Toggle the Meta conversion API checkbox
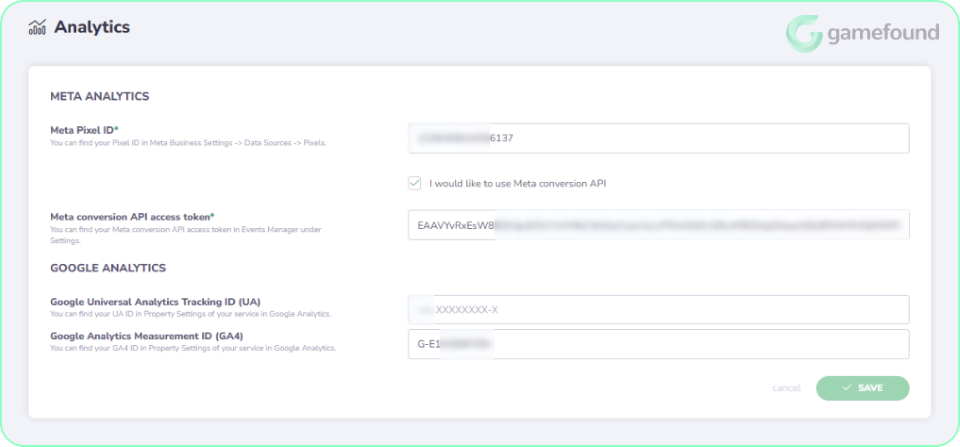Screen dimensions: 960x447 [x=415, y=183]
